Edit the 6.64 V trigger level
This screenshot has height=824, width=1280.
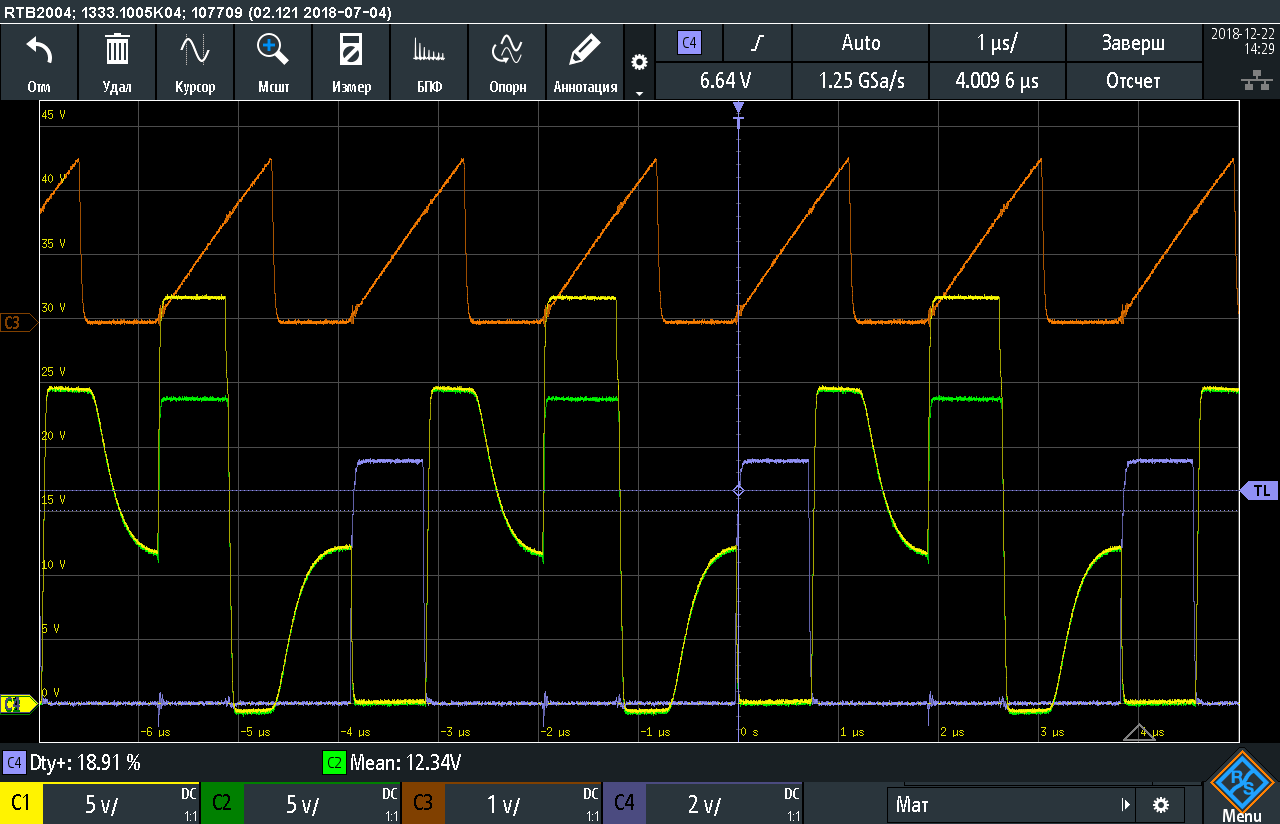(x=725, y=81)
